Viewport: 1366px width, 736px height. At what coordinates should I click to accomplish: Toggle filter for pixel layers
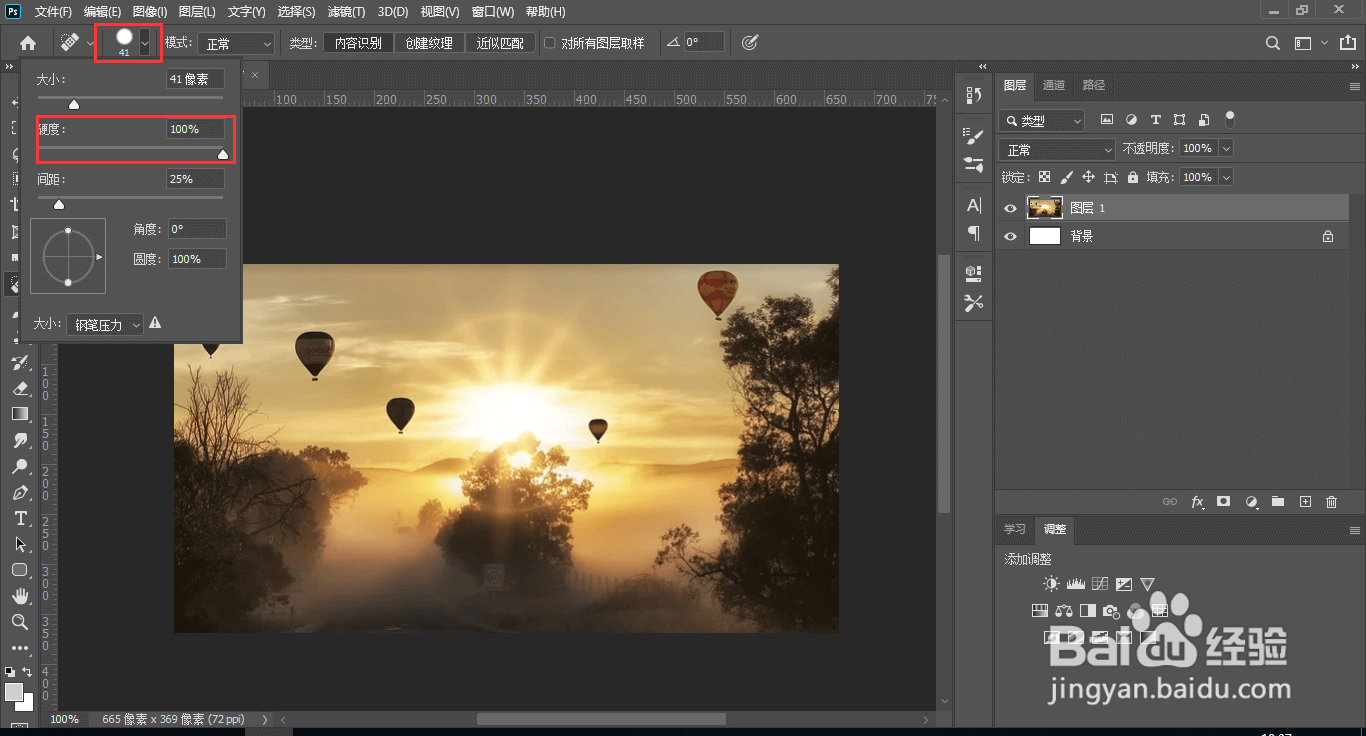(x=1107, y=119)
